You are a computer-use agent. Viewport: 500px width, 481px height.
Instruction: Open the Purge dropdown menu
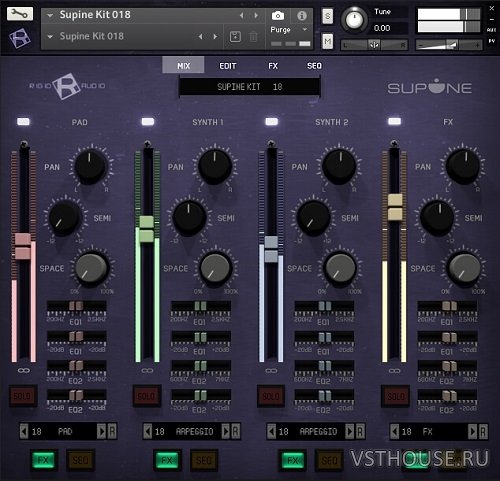pos(289,30)
